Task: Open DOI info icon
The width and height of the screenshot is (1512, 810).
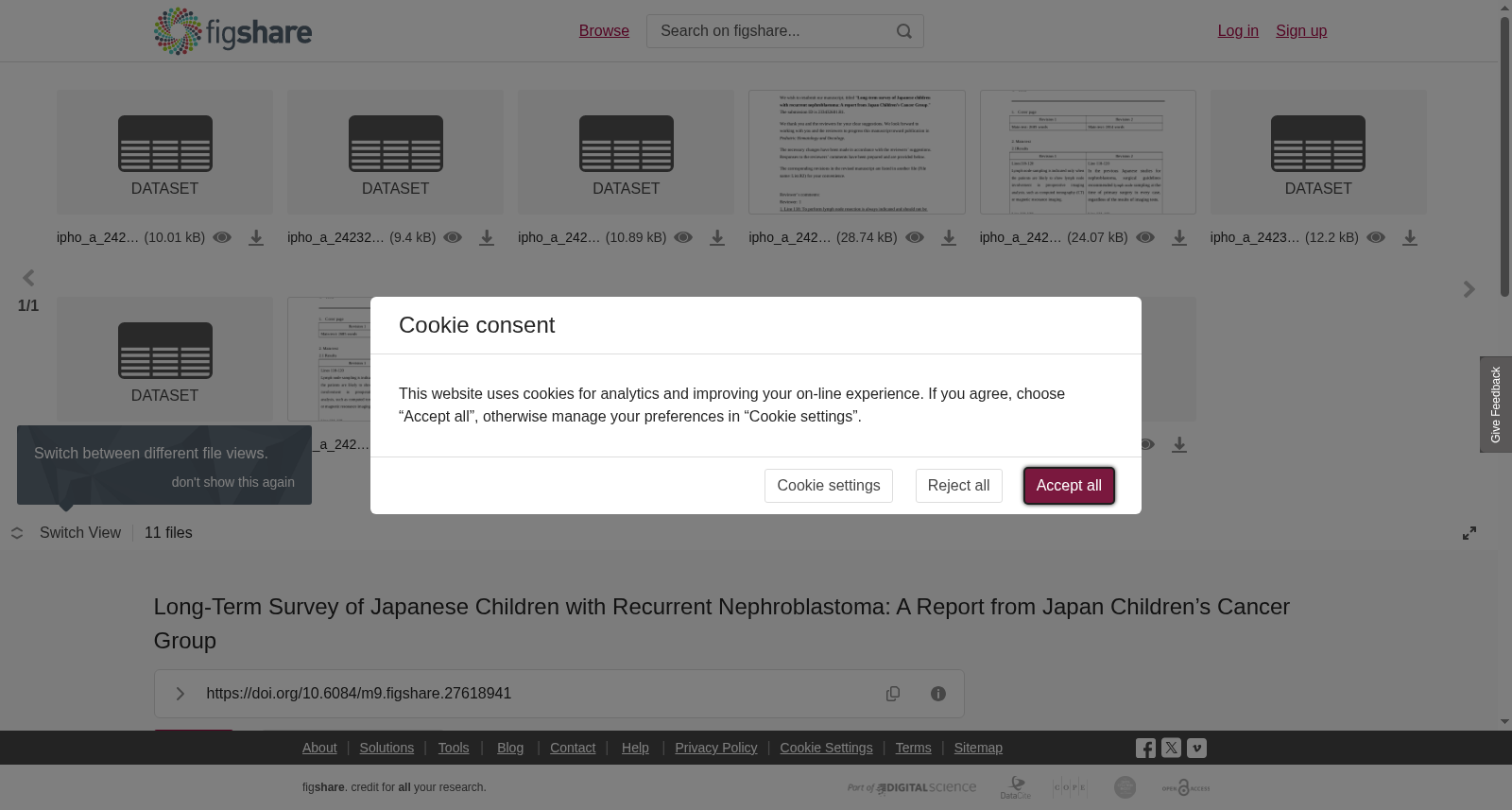Action: [x=938, y=694]
